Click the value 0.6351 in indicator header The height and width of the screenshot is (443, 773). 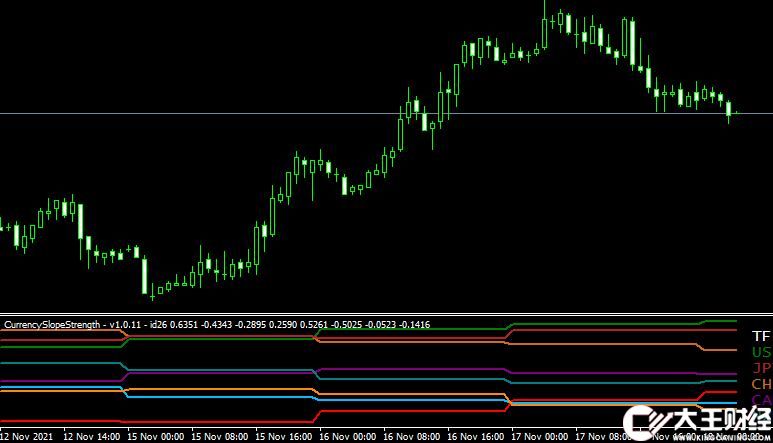point(183,325)
